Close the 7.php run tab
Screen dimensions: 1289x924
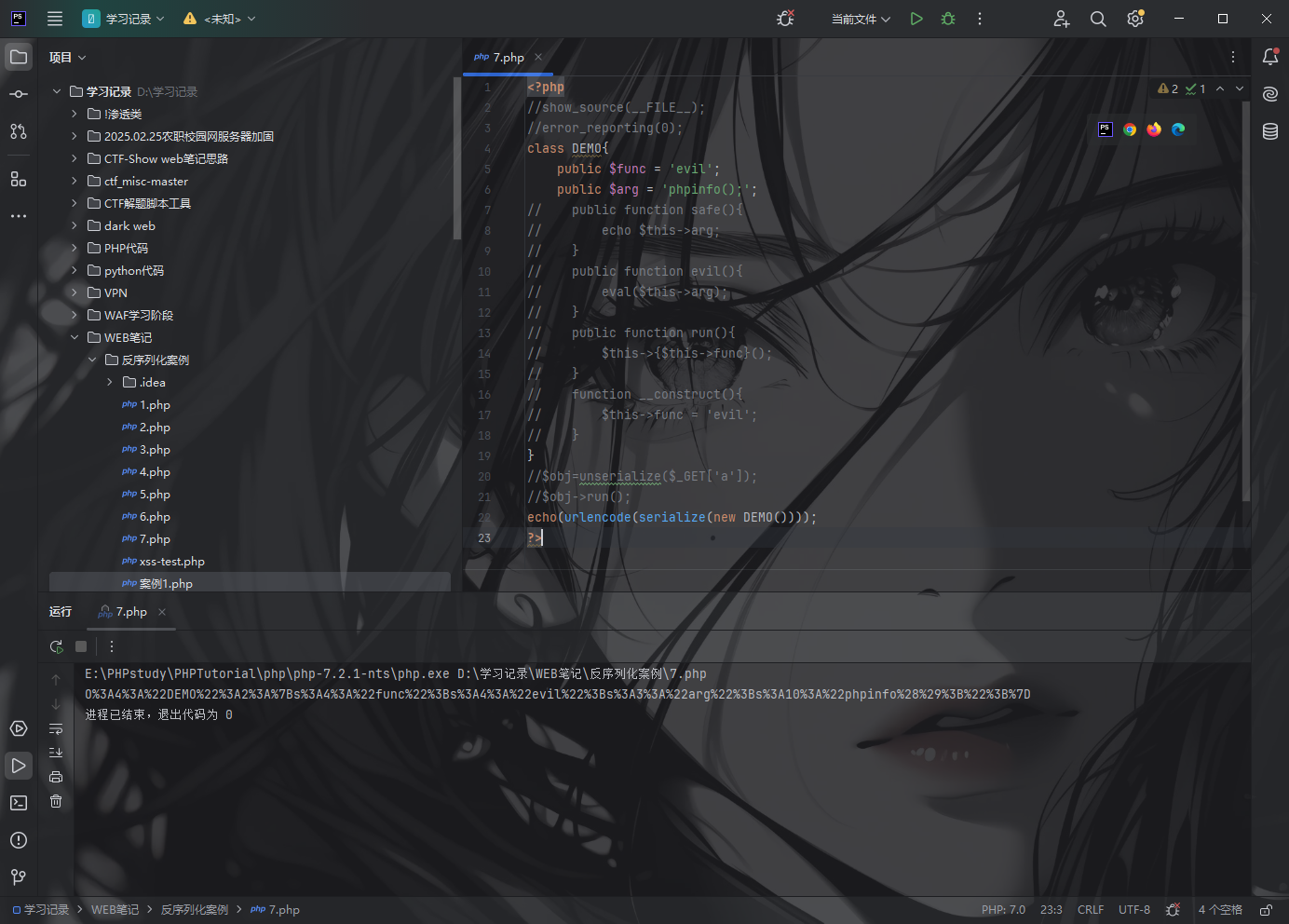[162, 612]
